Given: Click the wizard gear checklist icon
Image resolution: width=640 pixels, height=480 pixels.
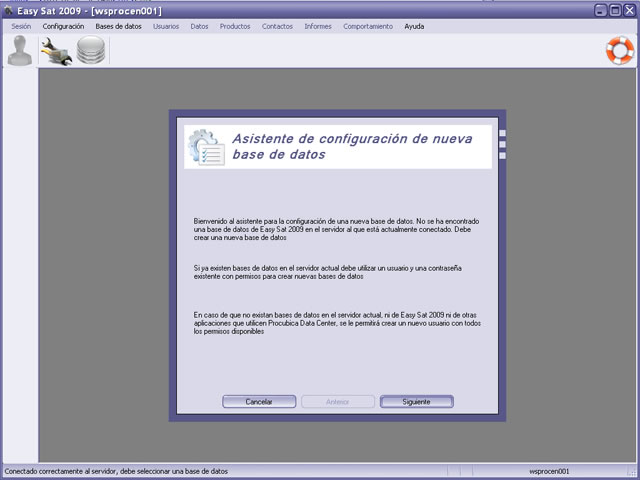Looking at the screenshot, I should click(207, 147).
